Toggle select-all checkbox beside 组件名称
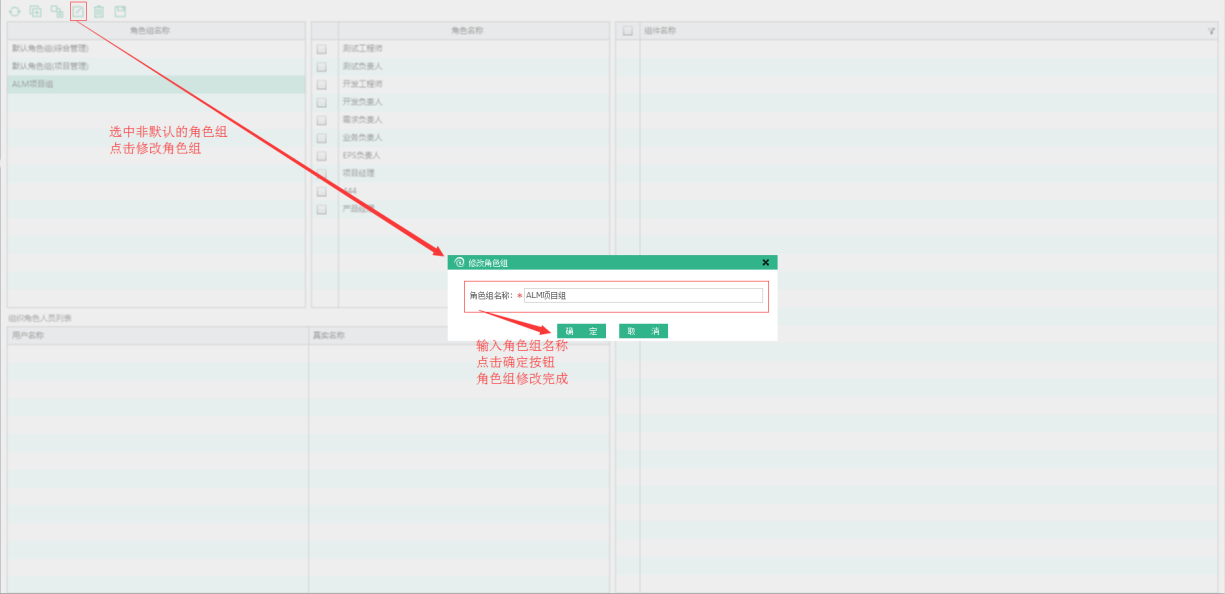 (628, 31)
